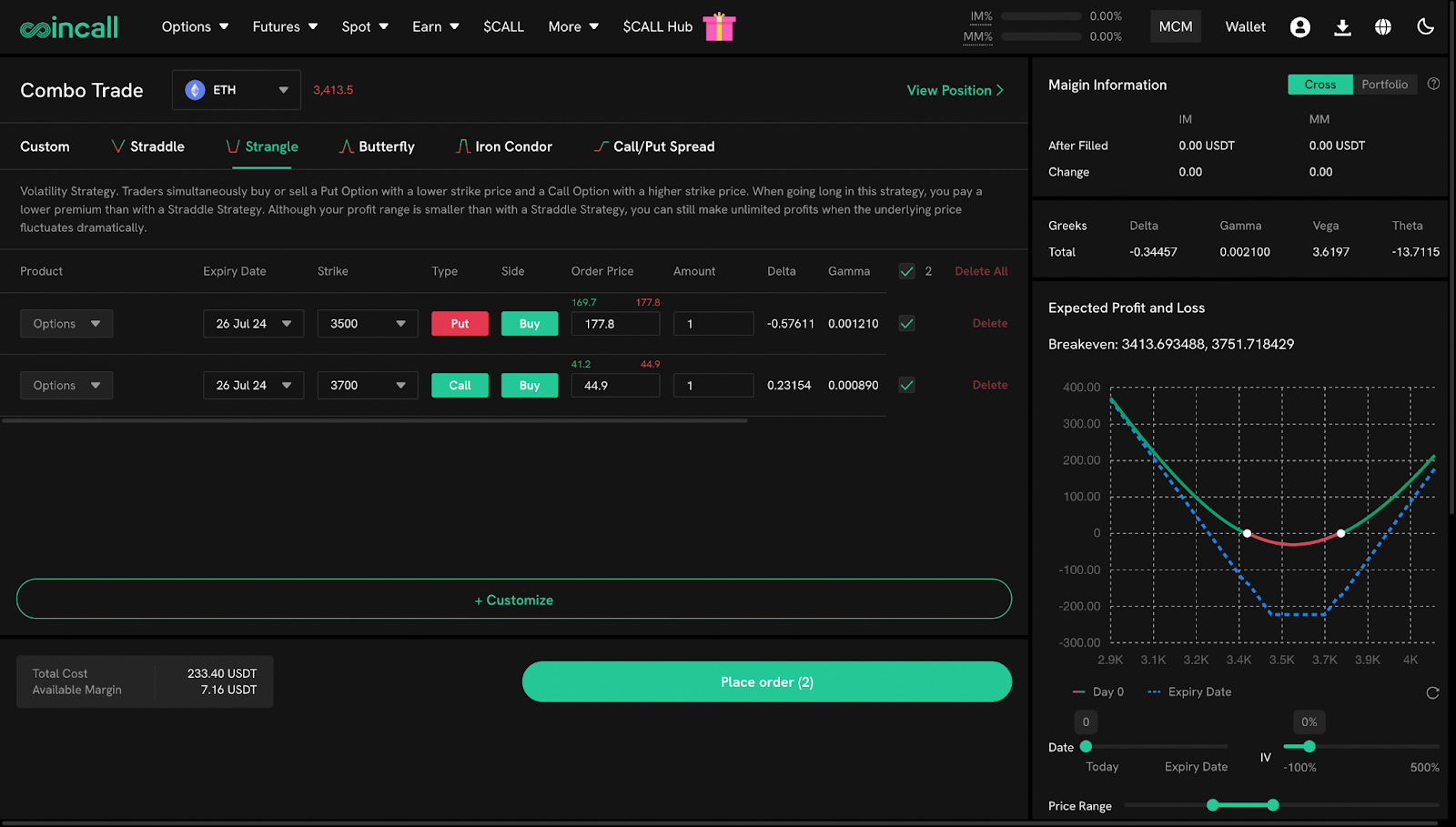Click the Amount field of the Put leg
The width and height of the screenshot is (1456, 827).
(x=713, y=324)
